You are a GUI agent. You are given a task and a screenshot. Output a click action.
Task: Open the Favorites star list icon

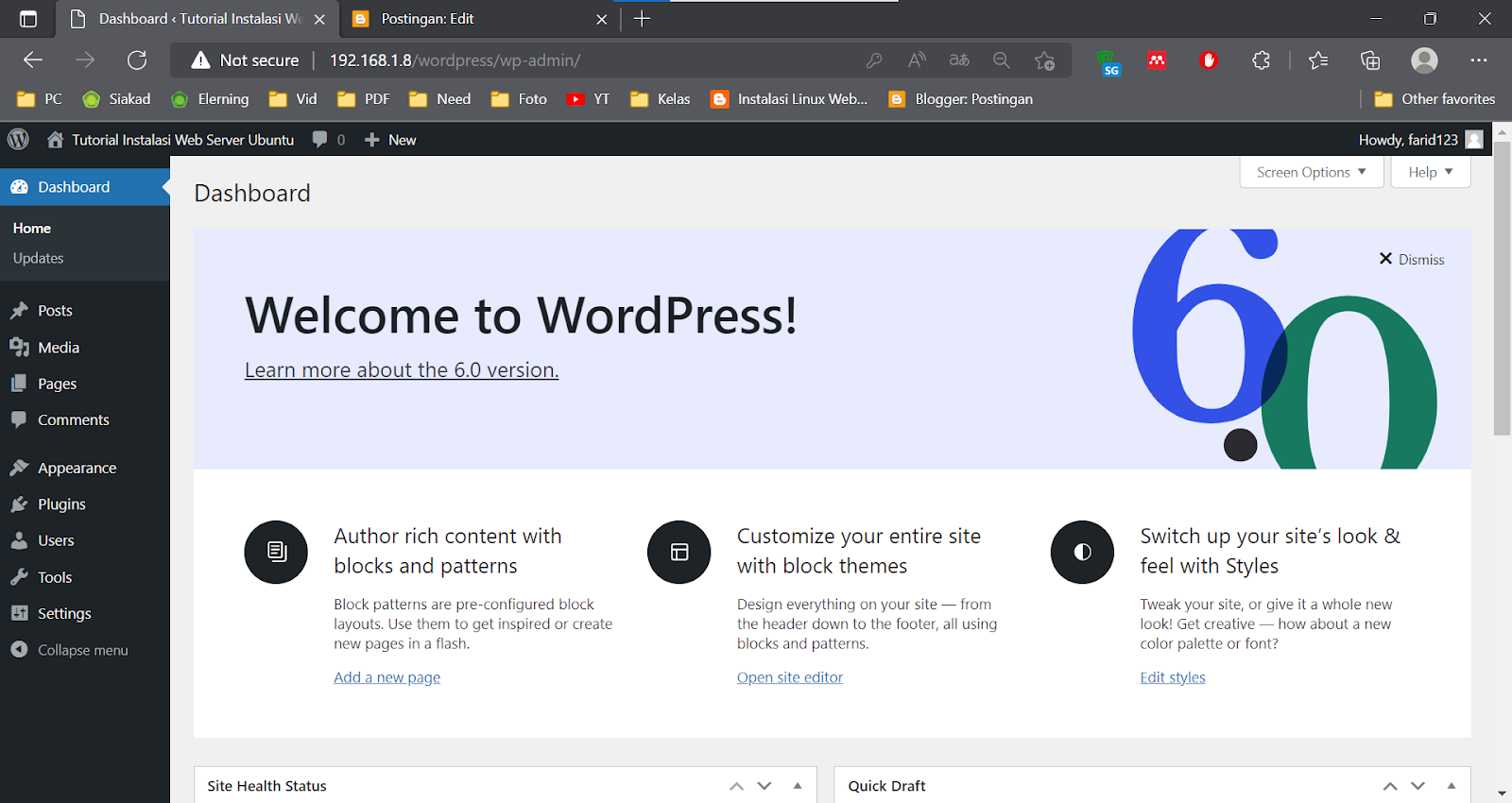pyautogui.click(x=1318, y=60)
